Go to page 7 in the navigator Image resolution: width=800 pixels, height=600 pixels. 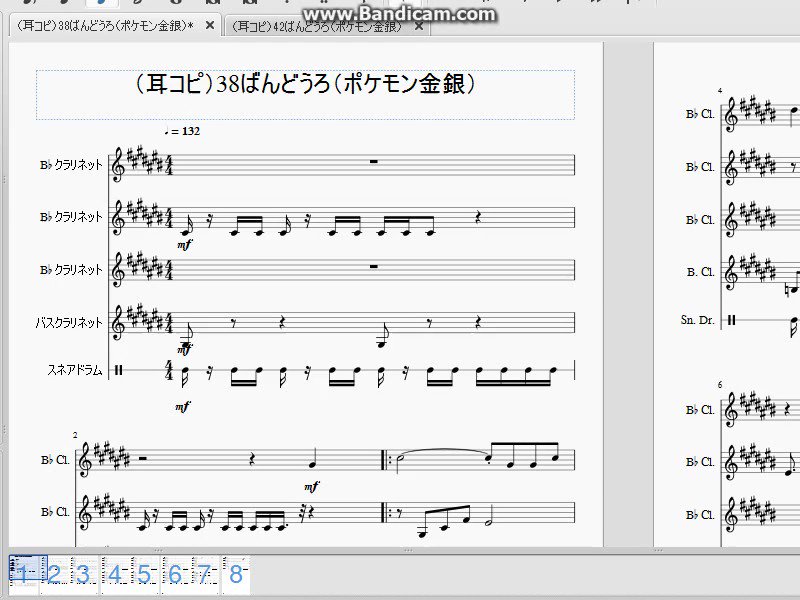[205, 574]
